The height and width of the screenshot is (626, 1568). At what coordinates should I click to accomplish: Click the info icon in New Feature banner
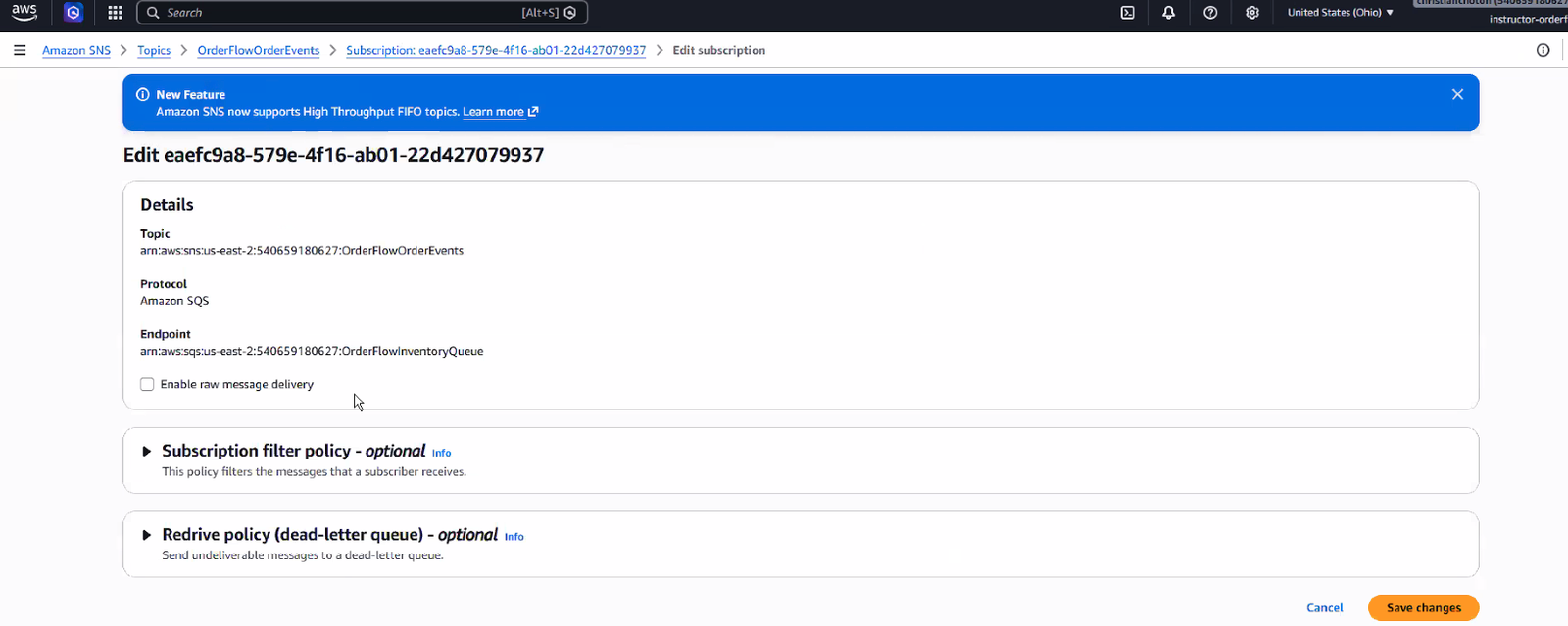point(143,95)
